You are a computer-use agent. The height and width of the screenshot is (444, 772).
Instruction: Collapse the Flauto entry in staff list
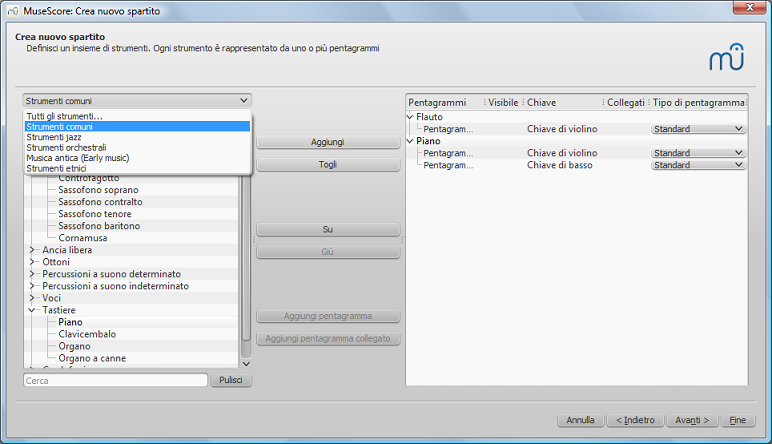click(x=410, y=117)
